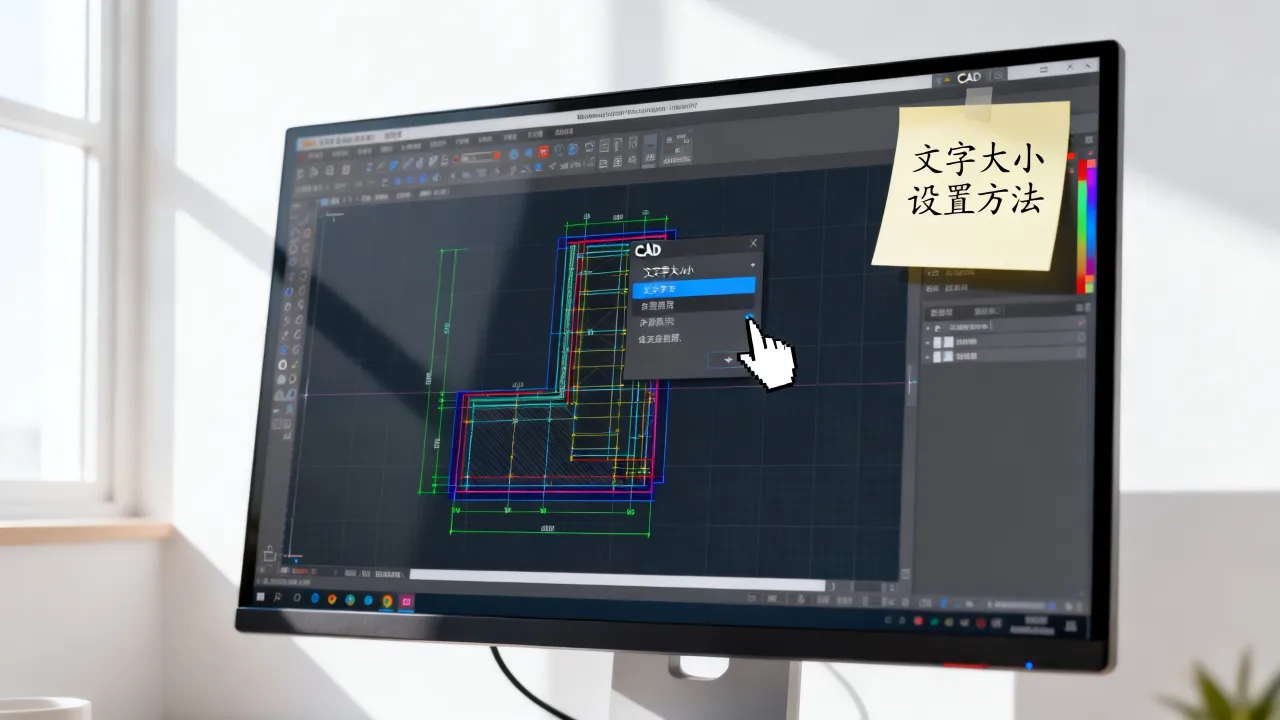Close the small CAD dialog

point(753,243)
